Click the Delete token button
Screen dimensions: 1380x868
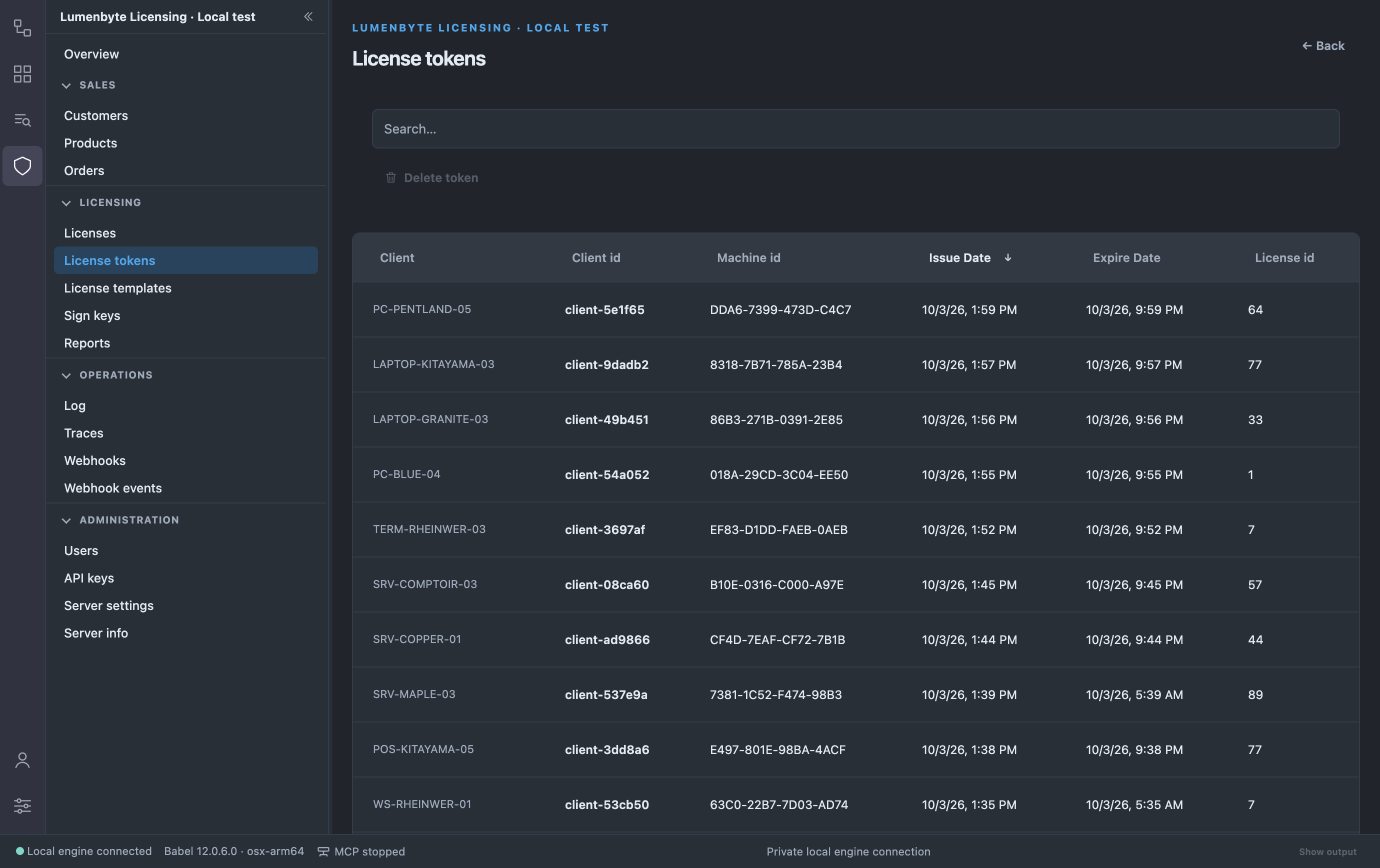tap(431, 177)
